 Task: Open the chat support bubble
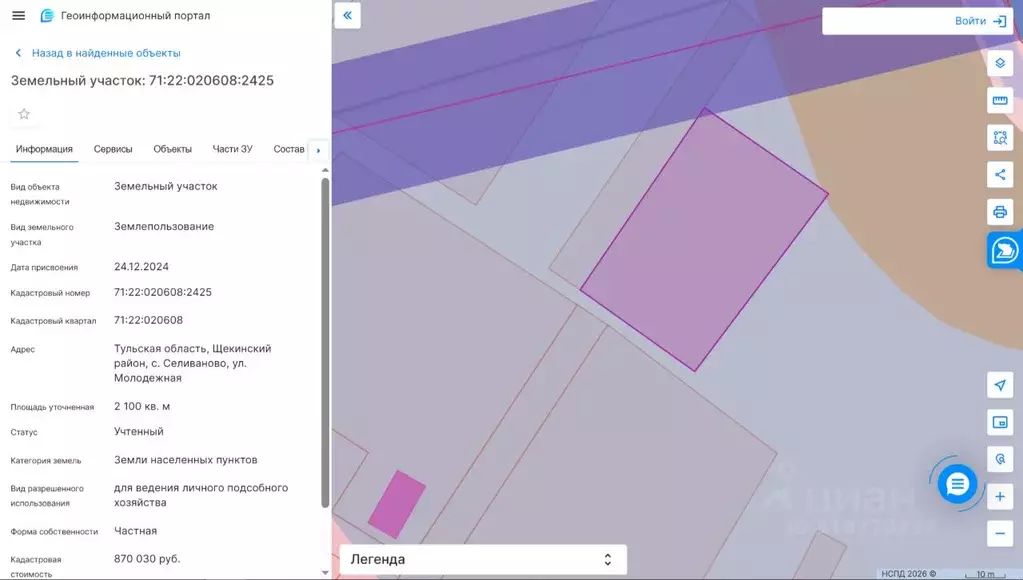[x=957, y=484]
